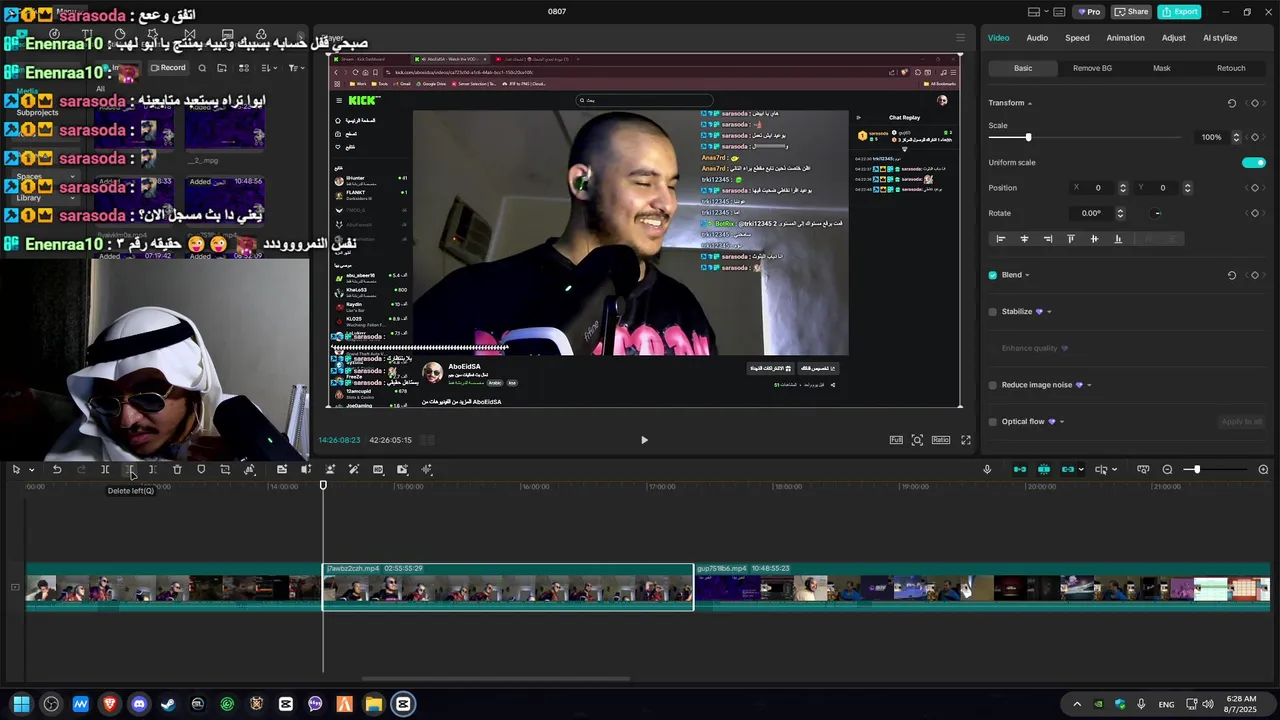Image resolution: width=1280 pixels, height=720 pixels.
Task: Click the shield marker icon in timeline toolbar
Action: (x=201, y=469)
